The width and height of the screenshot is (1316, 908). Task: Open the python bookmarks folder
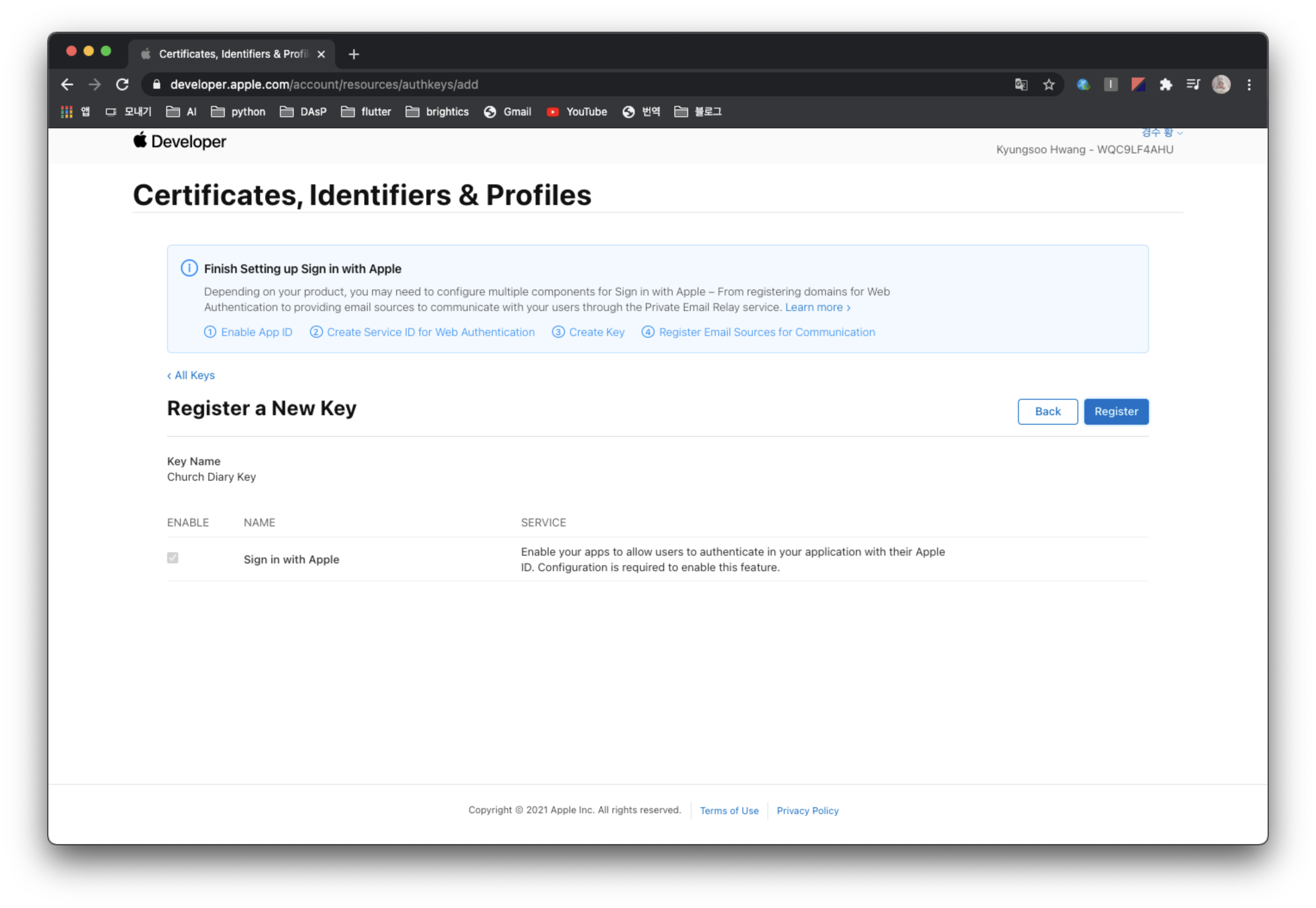pyautogui.click(x=238, y=112)
